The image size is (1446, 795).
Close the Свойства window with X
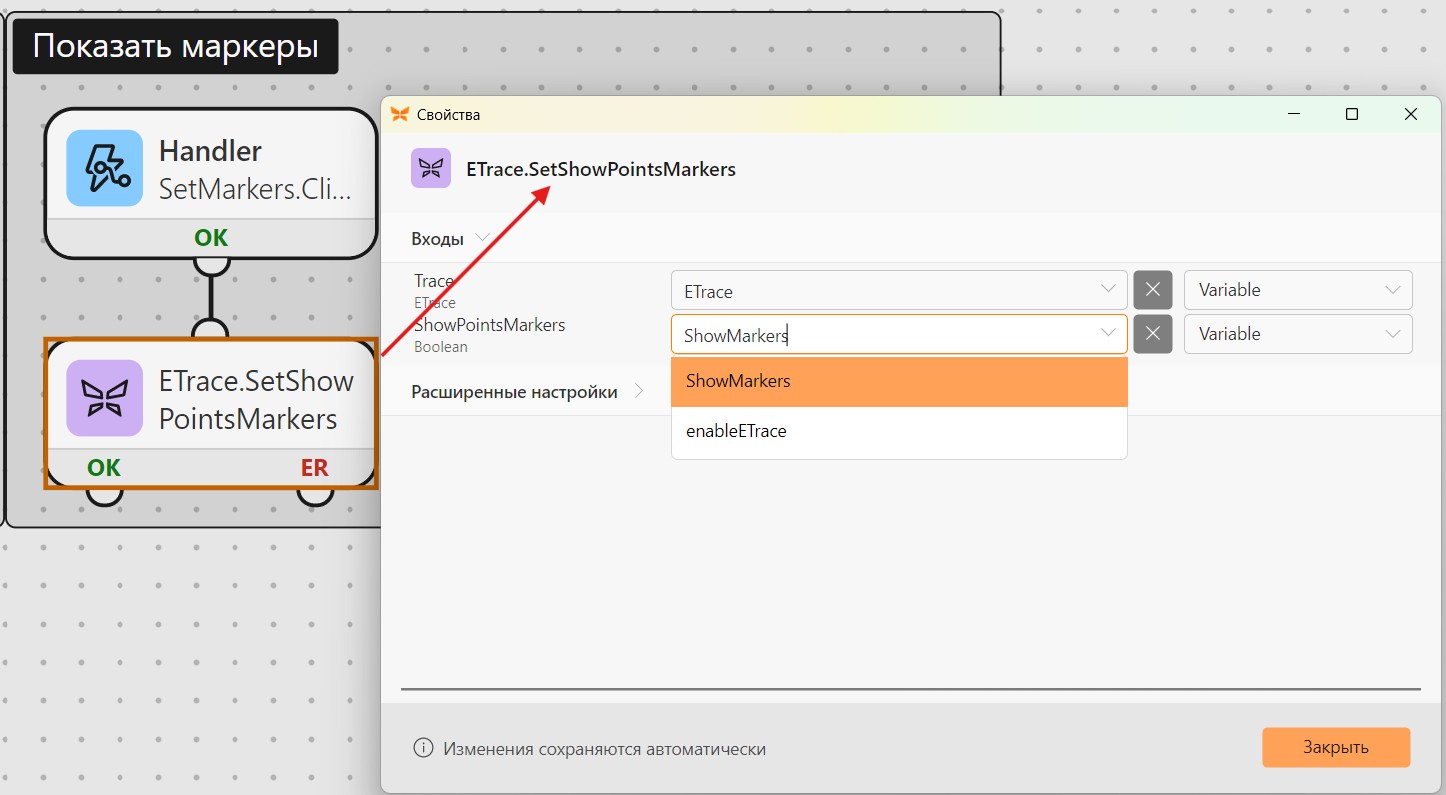tap(1411, 114)
